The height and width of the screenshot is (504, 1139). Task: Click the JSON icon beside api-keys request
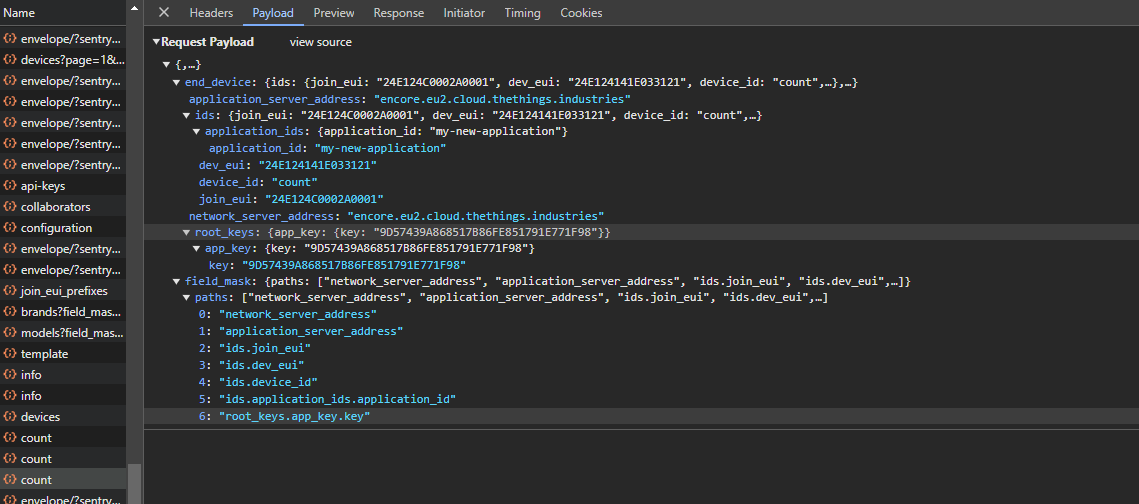[10, 186]
